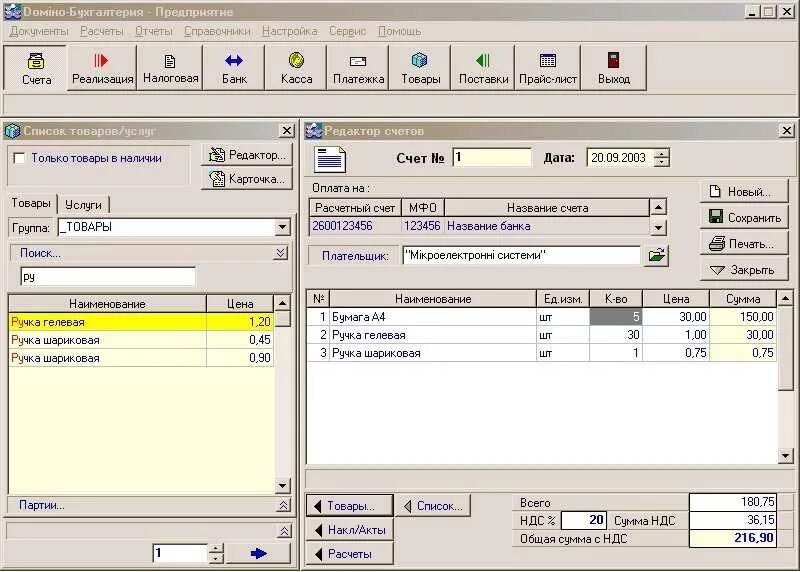Create new invoice with Новый...
Screen dimensions: 800x572
point(744,192)
